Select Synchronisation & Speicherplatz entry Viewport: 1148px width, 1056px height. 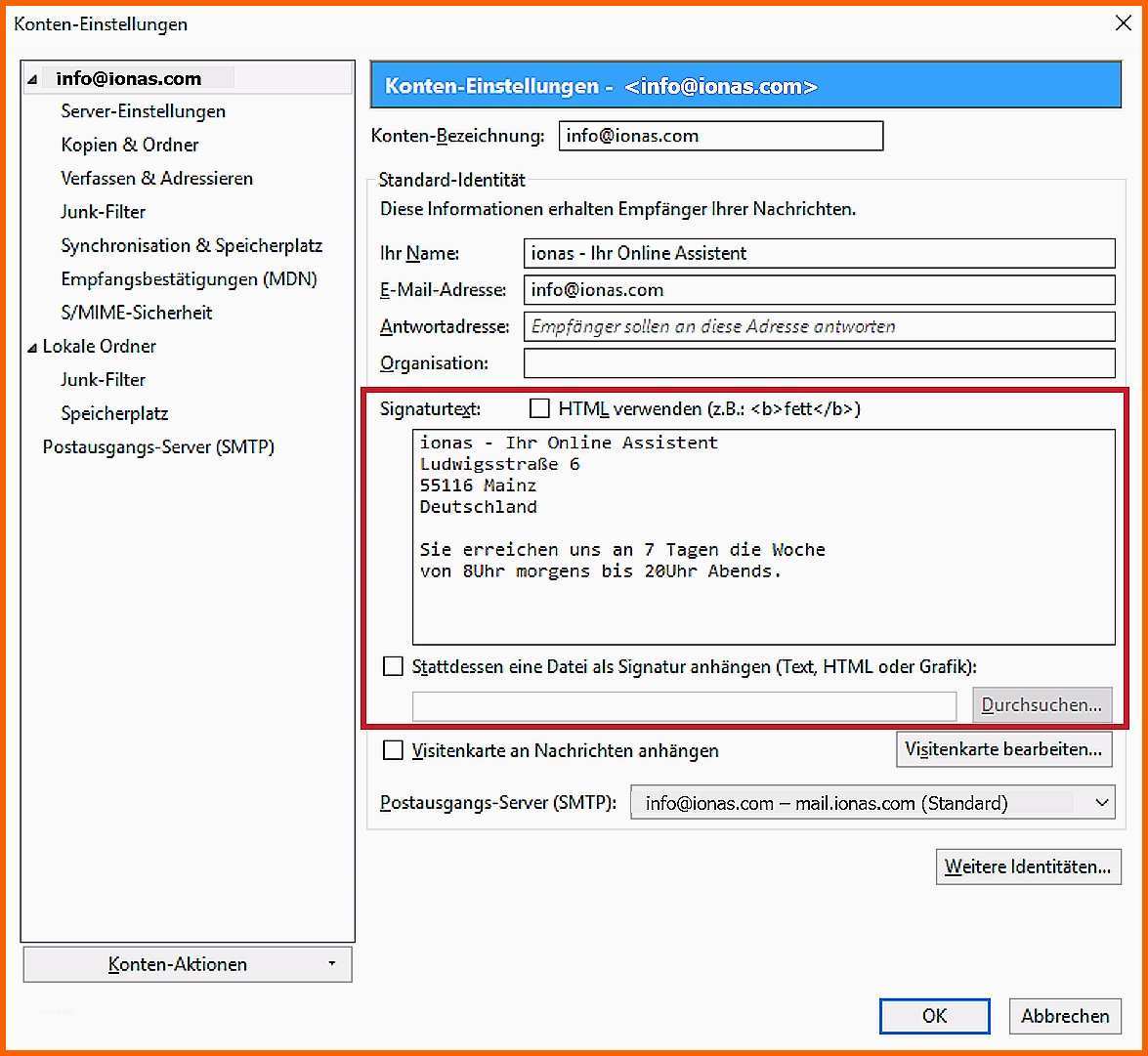tap(191, 245)
